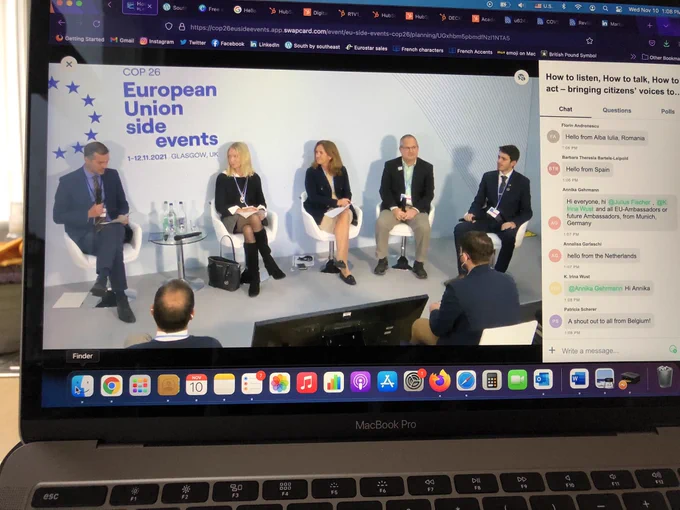Open the Numbers app in dock
Image resolution: width=680 pixels, height=510 pixels.
(x=333, y=382)
